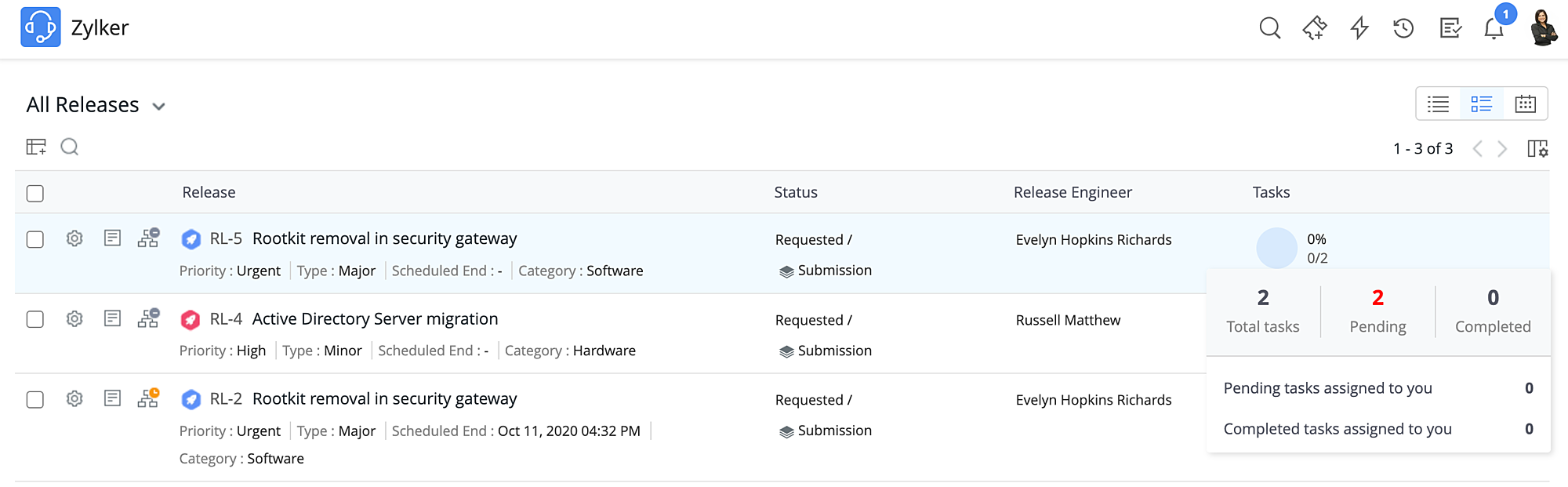The image size is (1568, 487).
Task: Switch to the classic list view
Action: pos(1438,104)
